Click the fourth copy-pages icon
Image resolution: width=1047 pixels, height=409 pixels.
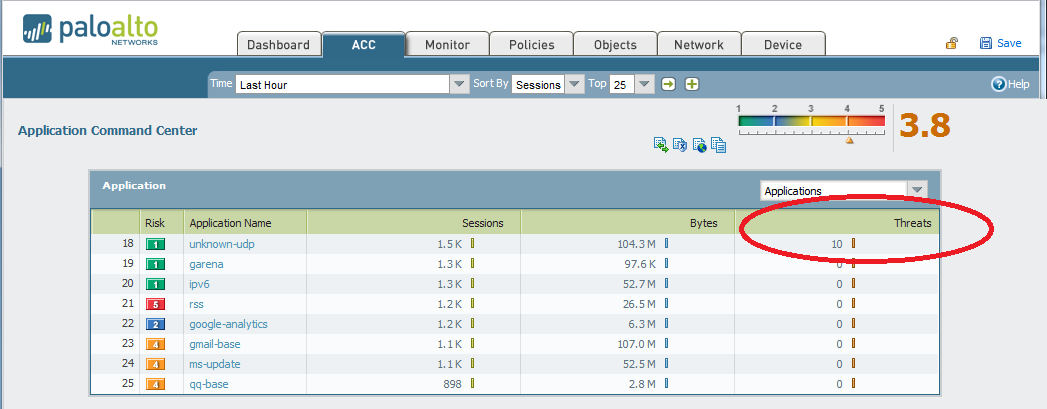coord(718,145)
